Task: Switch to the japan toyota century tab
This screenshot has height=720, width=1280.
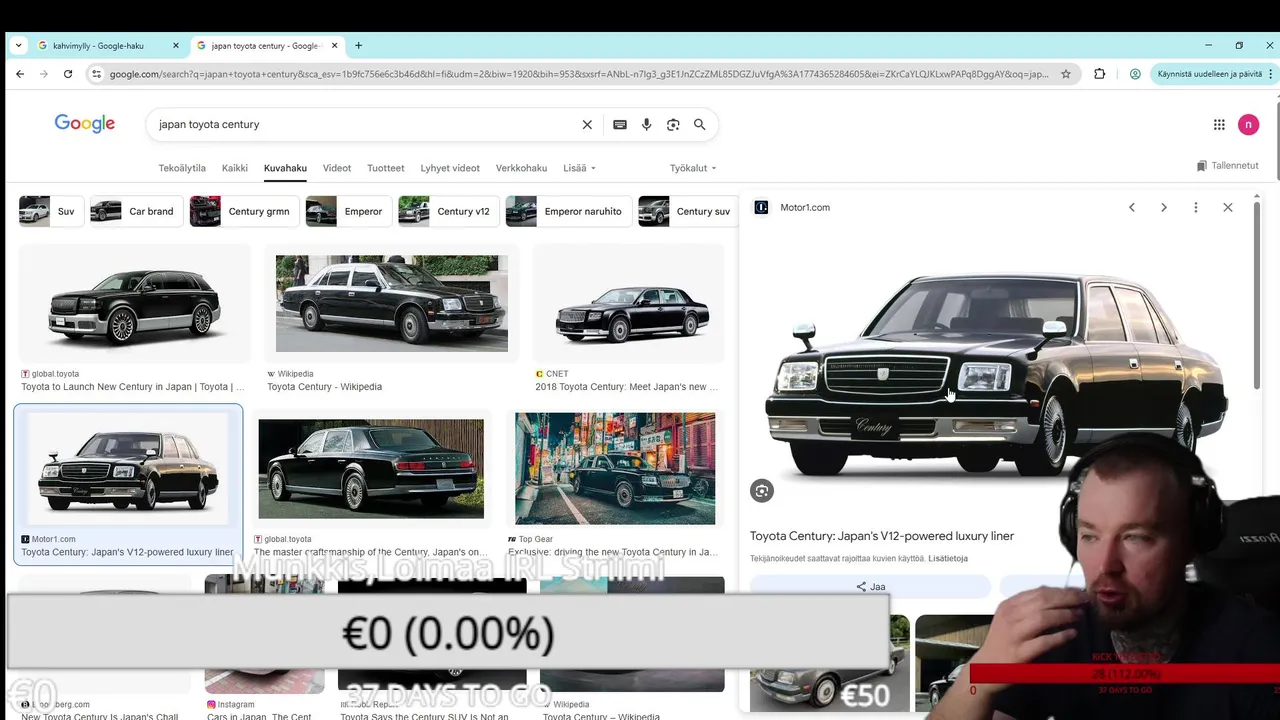Action: point(266,46)
